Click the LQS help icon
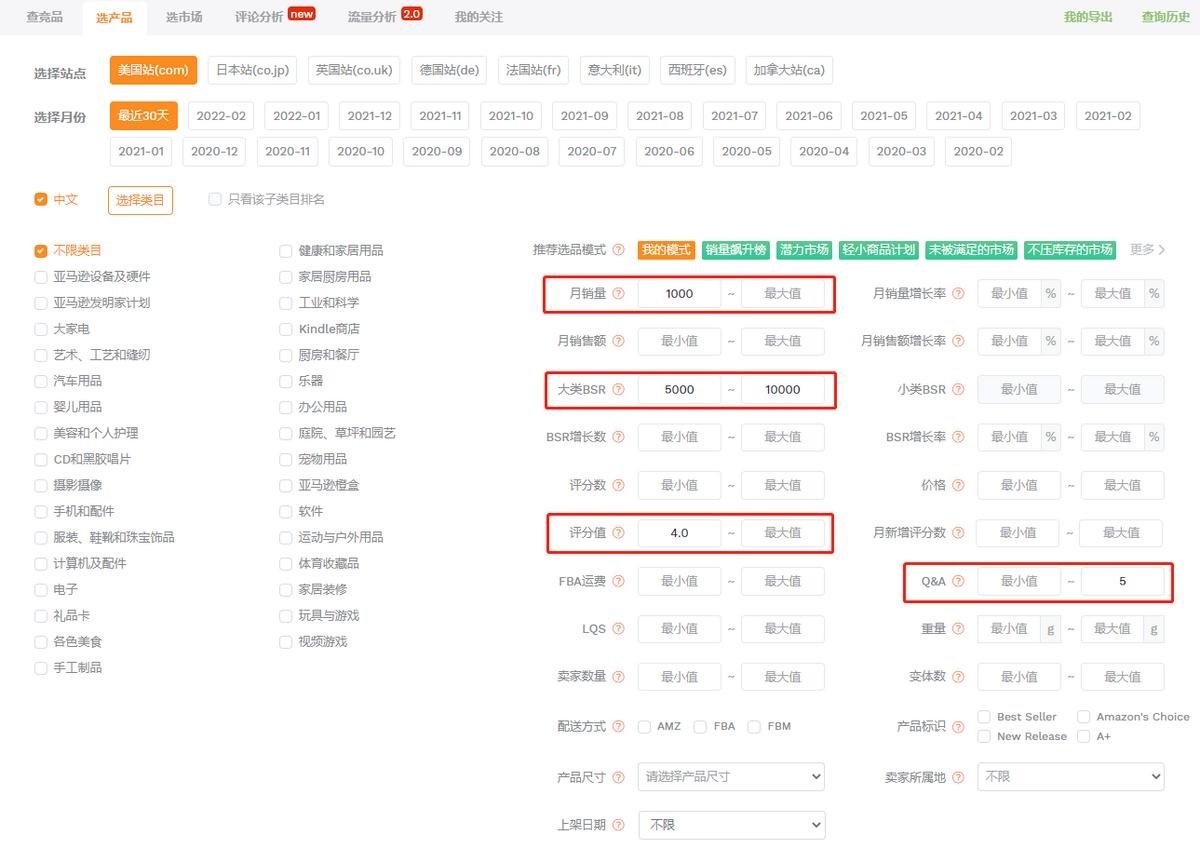This screenshot has width=1200, height=847. point(620,629)
